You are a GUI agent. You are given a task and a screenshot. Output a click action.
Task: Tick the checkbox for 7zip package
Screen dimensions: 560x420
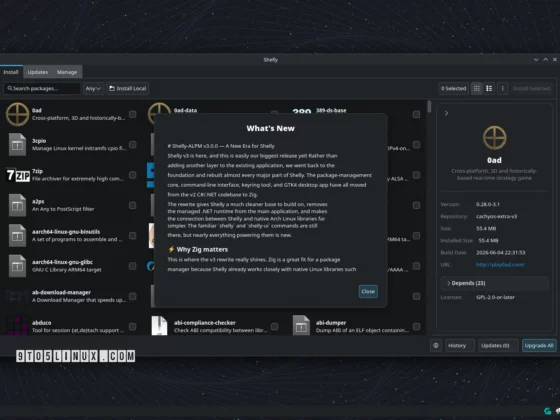[x=132, y=175]
